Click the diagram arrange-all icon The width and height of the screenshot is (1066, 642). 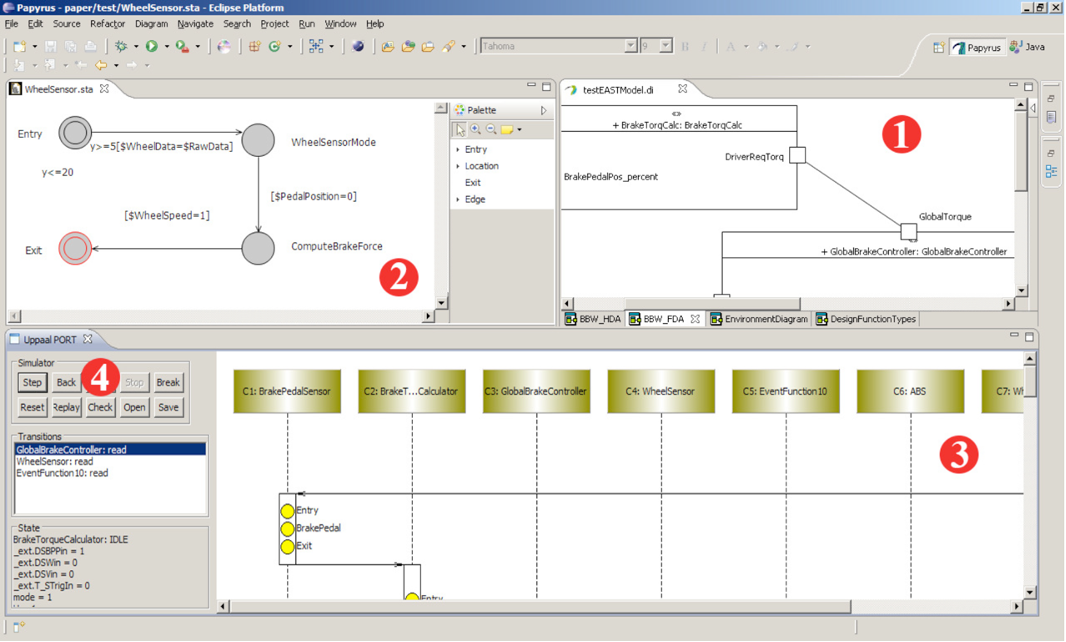[316, 46]
